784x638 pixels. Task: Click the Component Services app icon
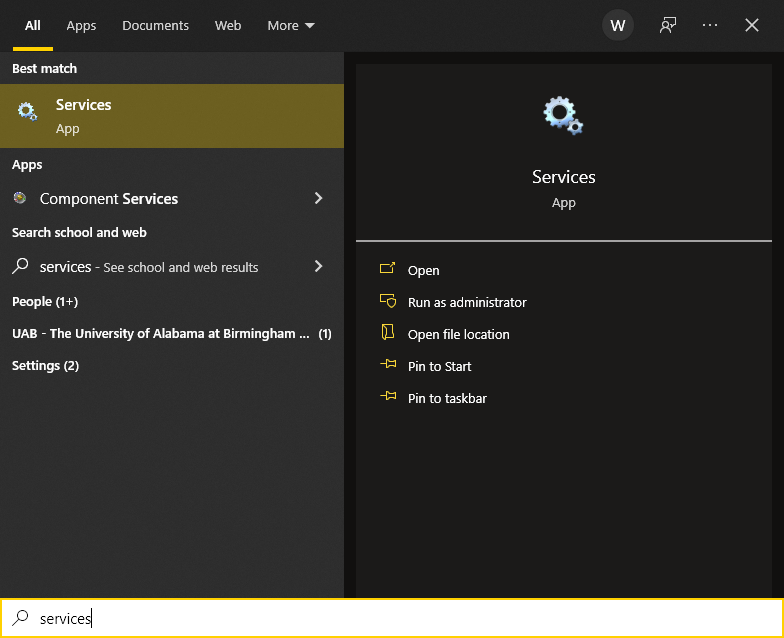pyautogui.click(x=20, y=198)
